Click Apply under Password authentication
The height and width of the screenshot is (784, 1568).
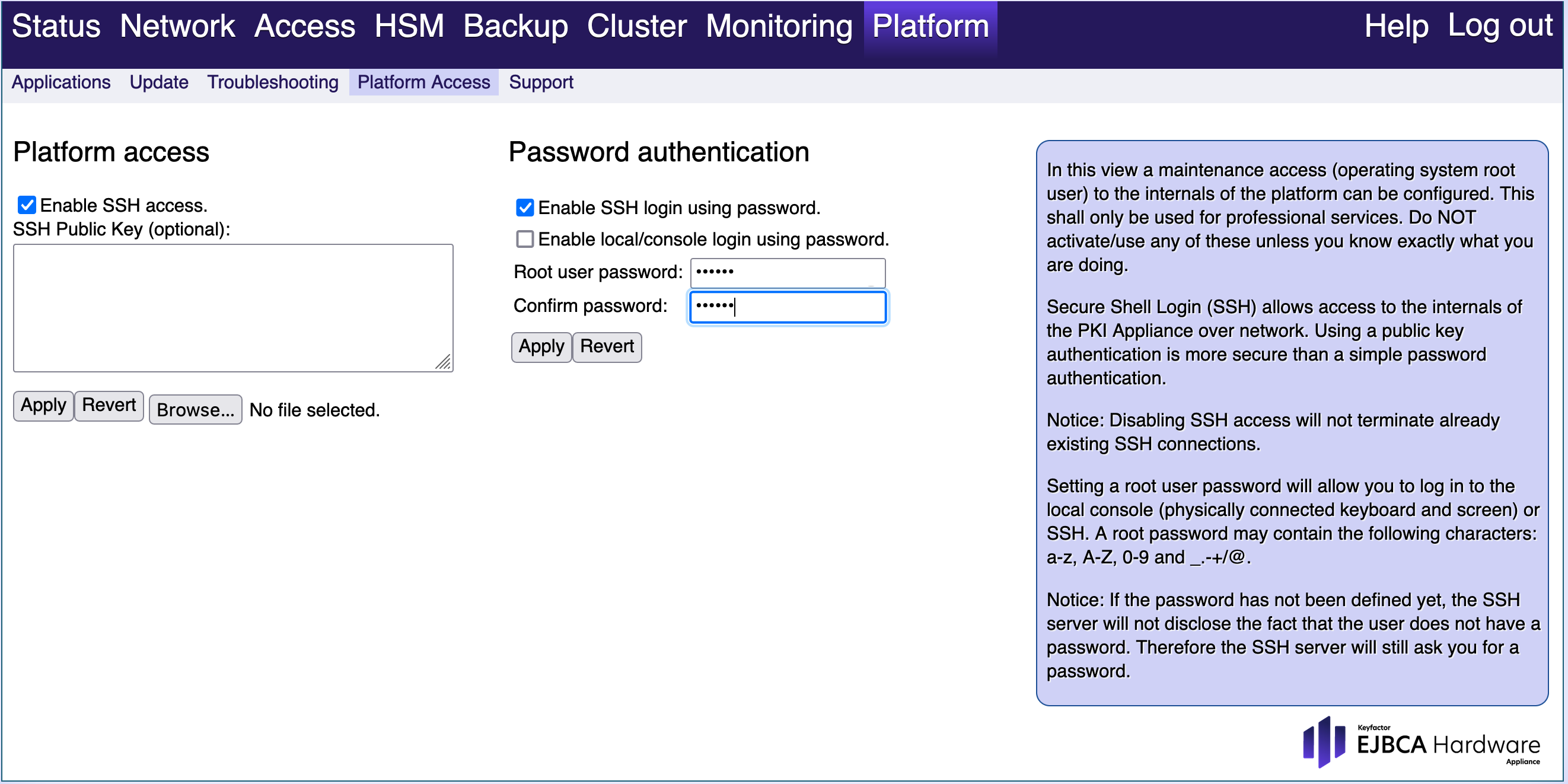pyautogui.click(x=540, y=347)
